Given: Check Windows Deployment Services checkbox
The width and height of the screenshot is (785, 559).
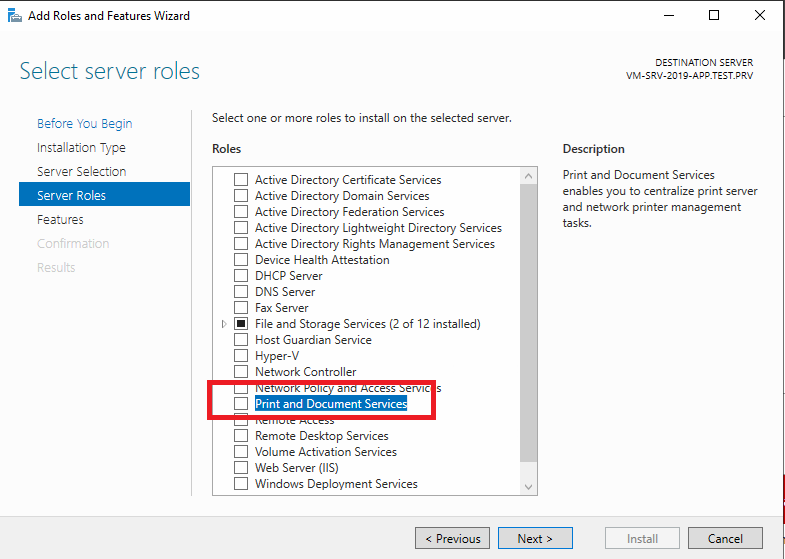Looking at the screenshot, I should click(x=241, y=484).
